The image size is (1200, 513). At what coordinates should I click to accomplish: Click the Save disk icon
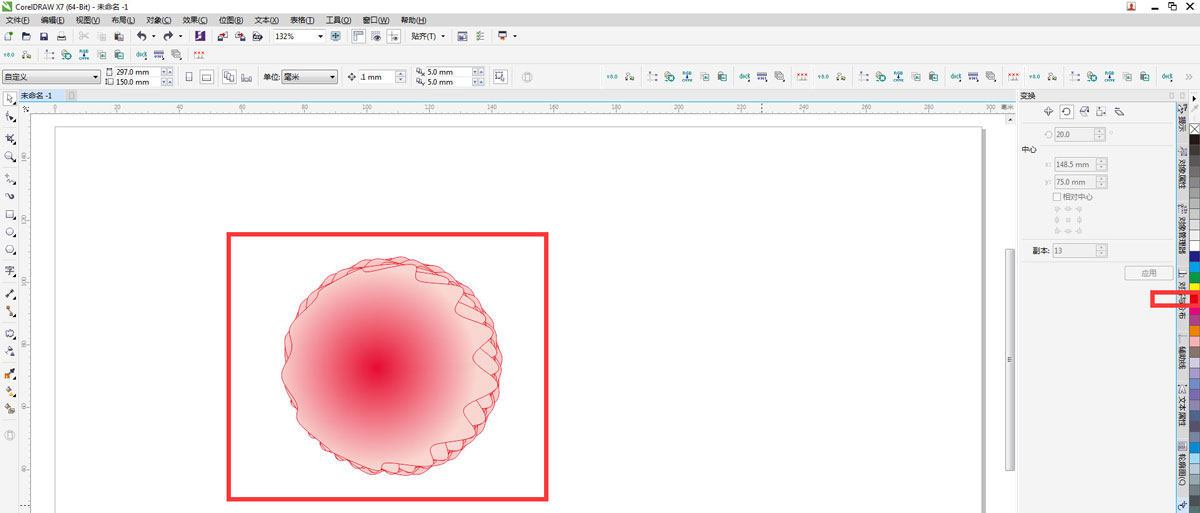point(43,36)
